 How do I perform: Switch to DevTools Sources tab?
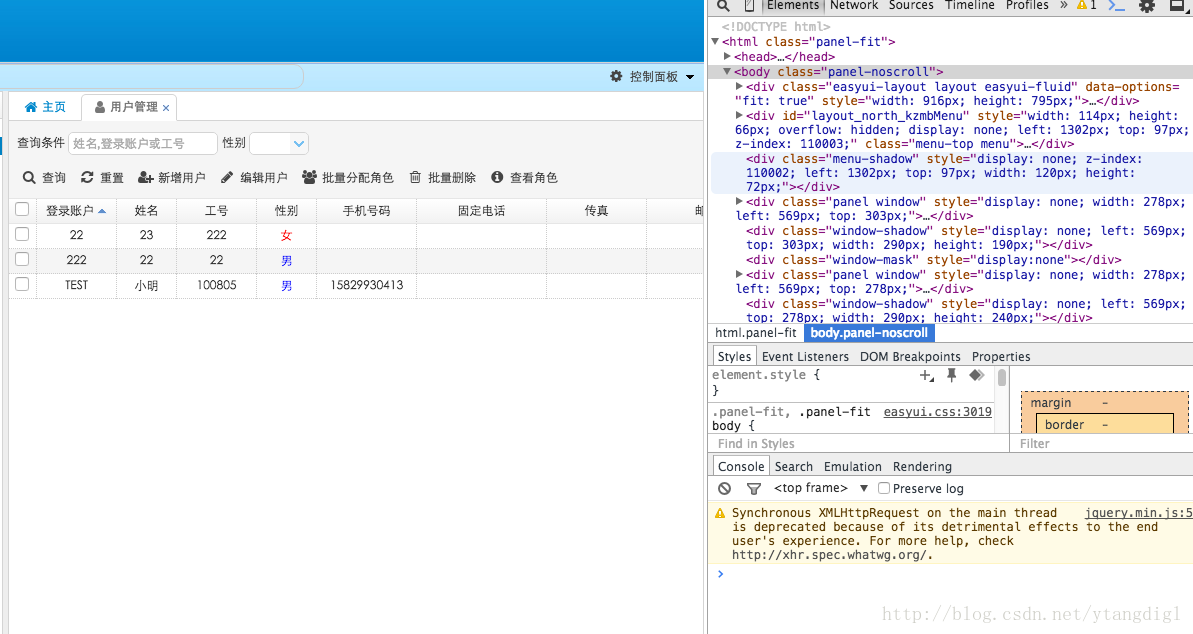click(911, 5)
